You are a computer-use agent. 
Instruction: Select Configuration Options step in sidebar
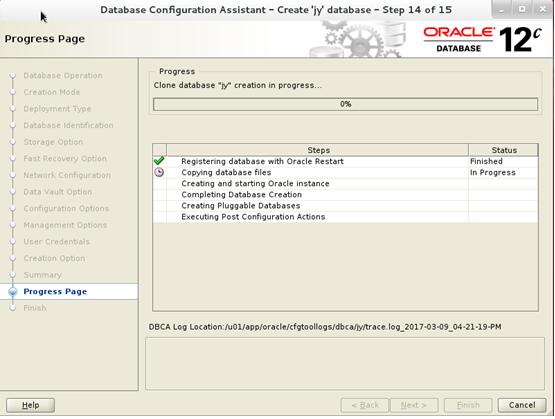(x=66, y=208)
